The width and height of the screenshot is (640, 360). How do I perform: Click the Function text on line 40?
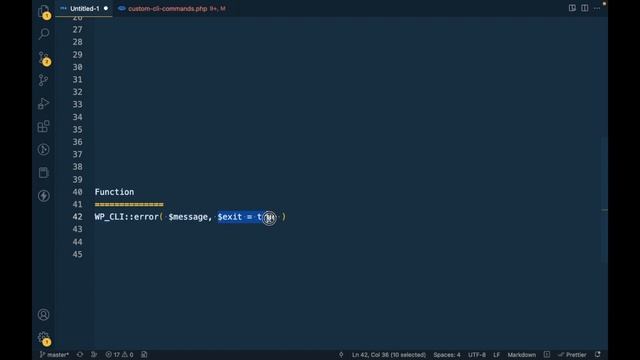click(x=114, y=192)
